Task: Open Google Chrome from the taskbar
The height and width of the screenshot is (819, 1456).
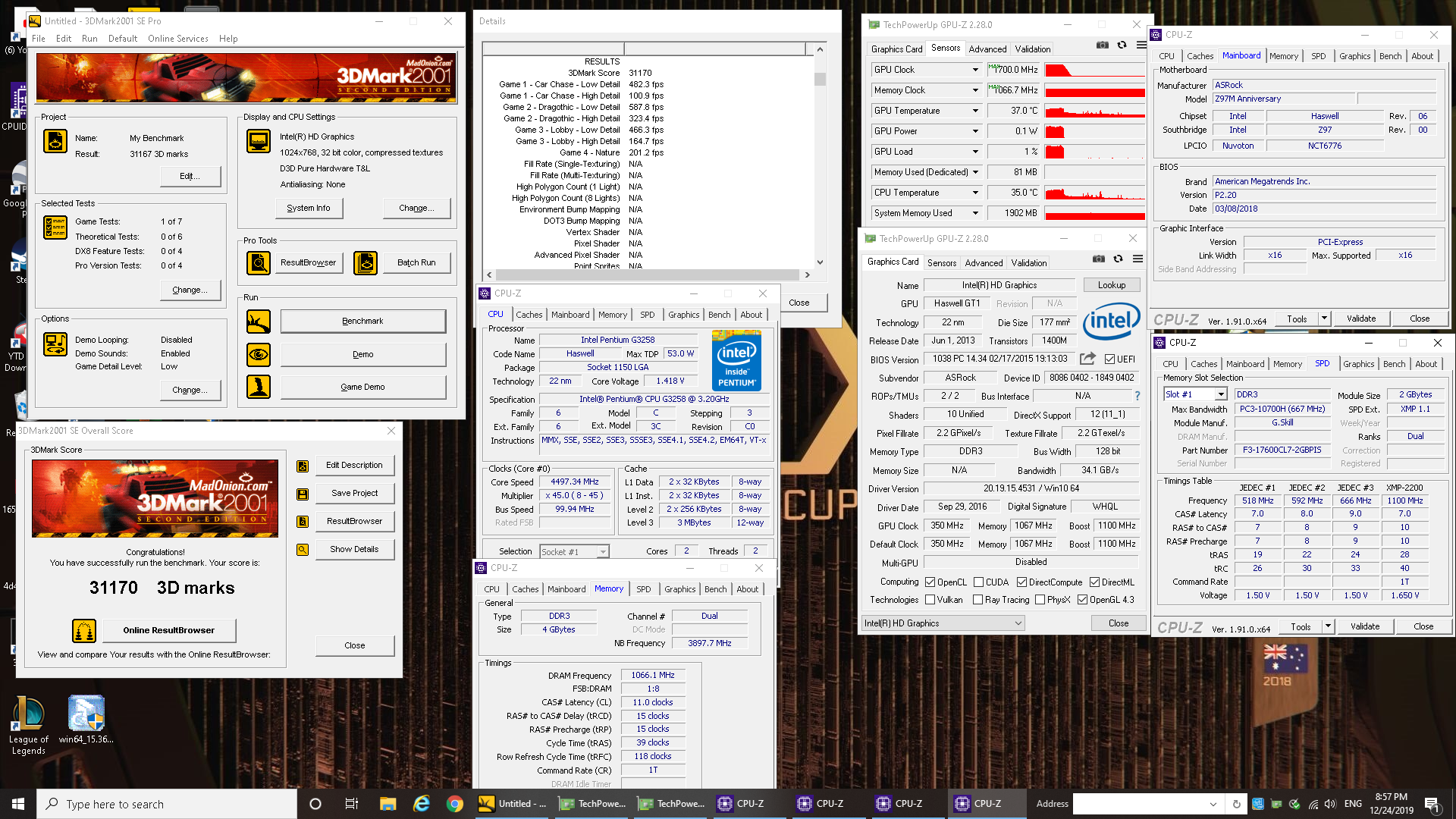Action: tap(455, 804)
